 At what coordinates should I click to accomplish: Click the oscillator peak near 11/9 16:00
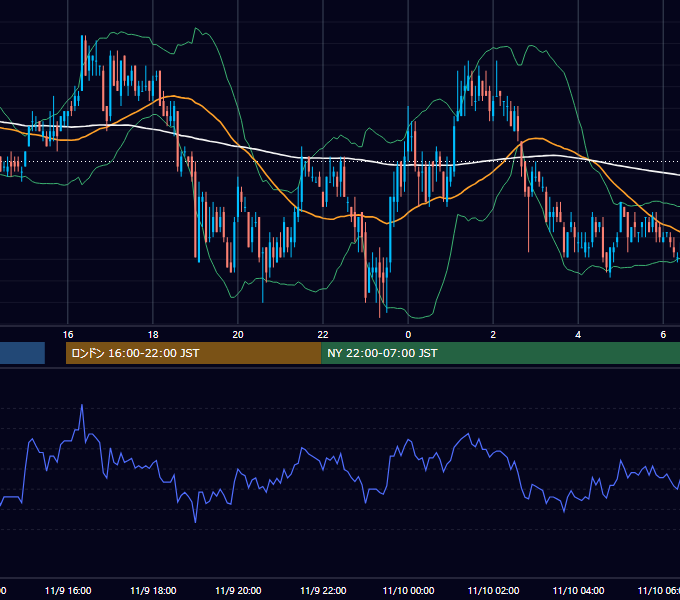(82, 406)
